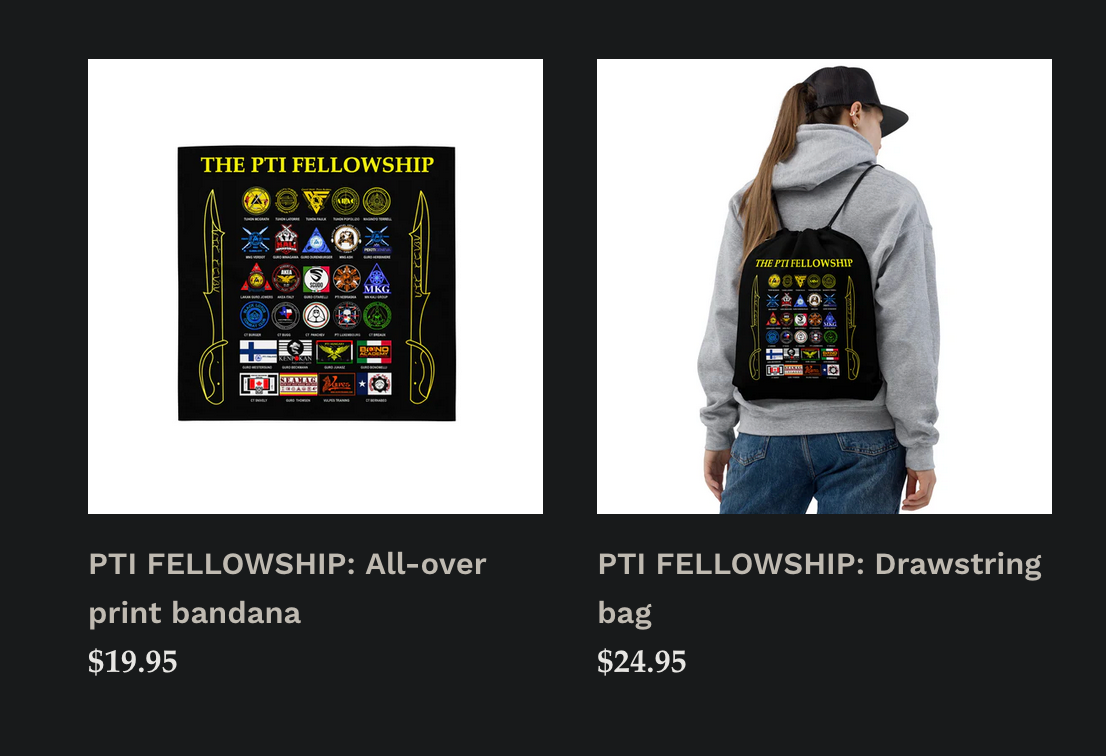Viewport: 1106px width, 756px height.
Task: Click 'PTI FELLOWSHIP: All-over print bandana' title
Action: coord(287,588)
